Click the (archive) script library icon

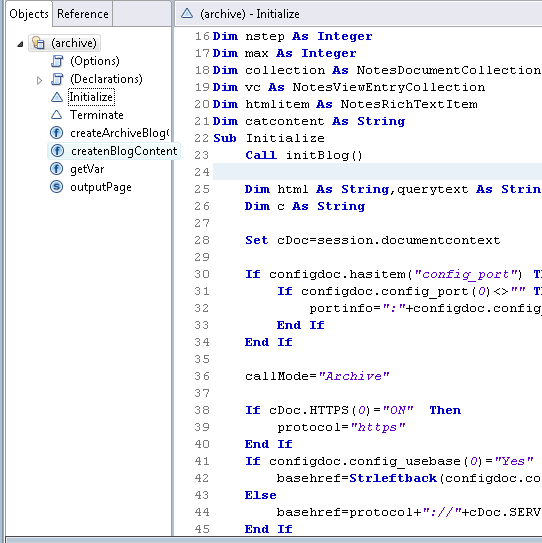[x=38, y=43]
